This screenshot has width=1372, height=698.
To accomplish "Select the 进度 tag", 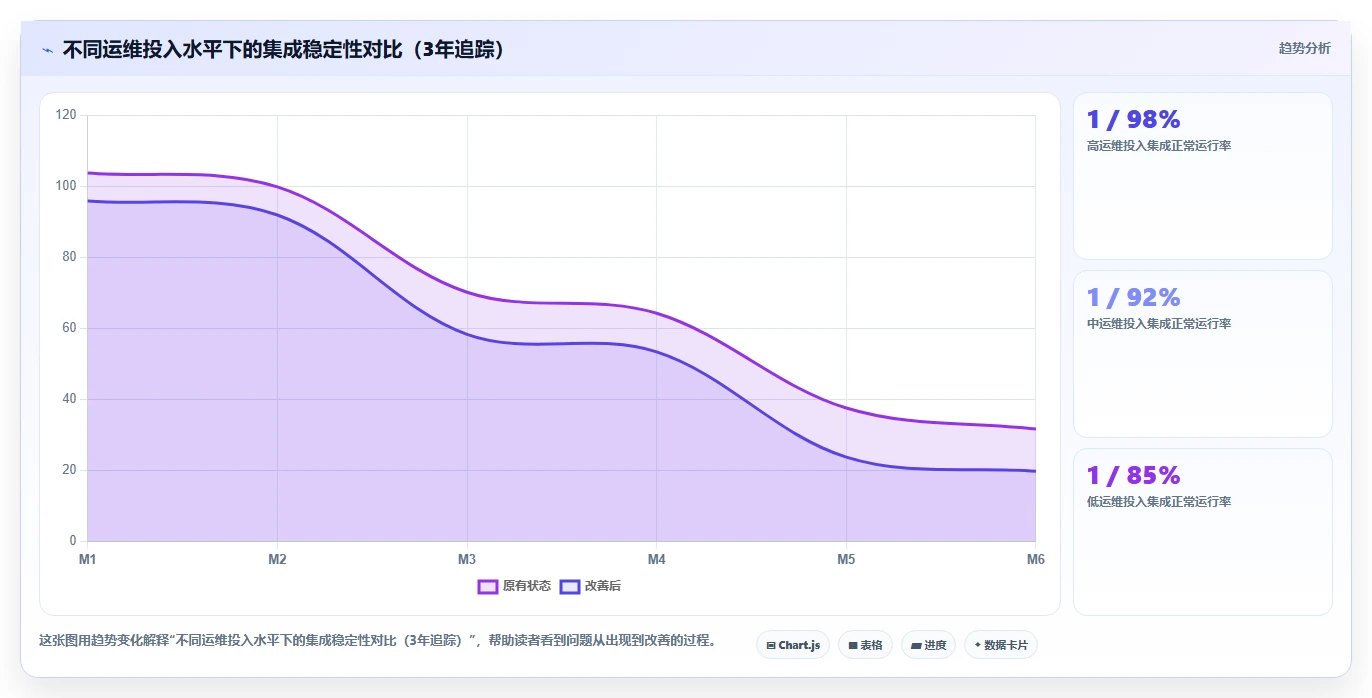I will tap(928, 645).
